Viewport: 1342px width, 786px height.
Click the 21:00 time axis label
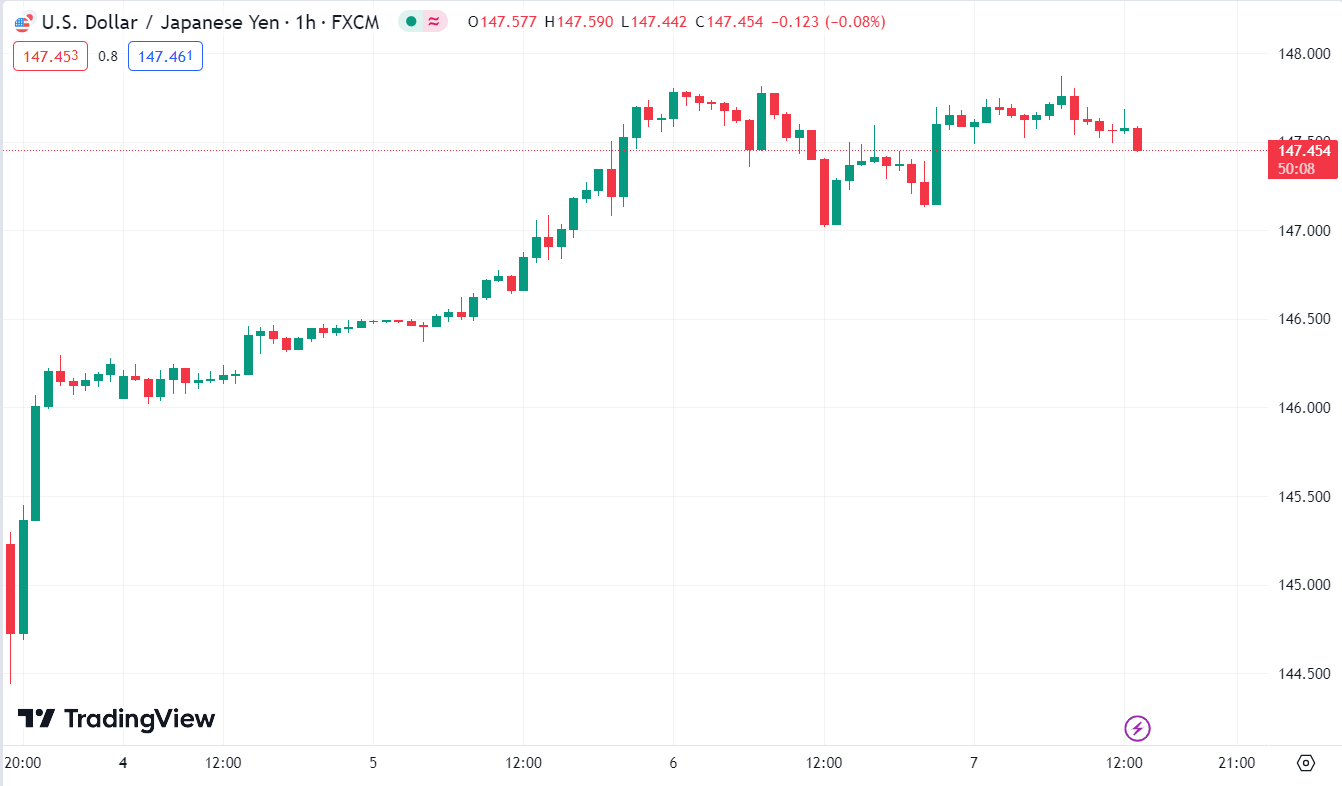[1236, 763]
